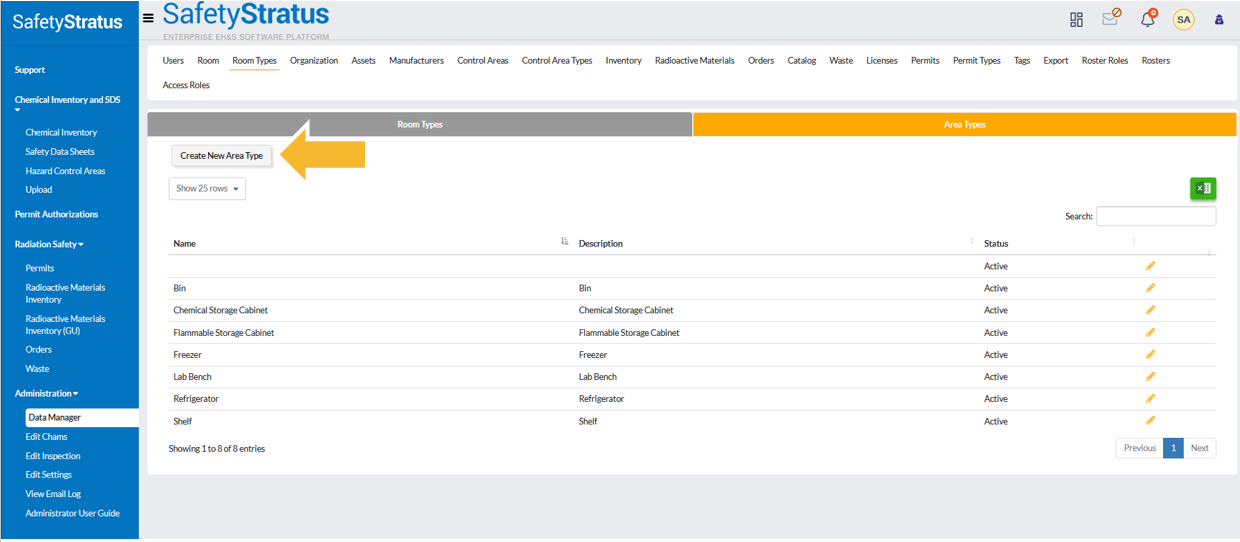Click the SafetyStratus logo in the sidebar

coord(68,22)
